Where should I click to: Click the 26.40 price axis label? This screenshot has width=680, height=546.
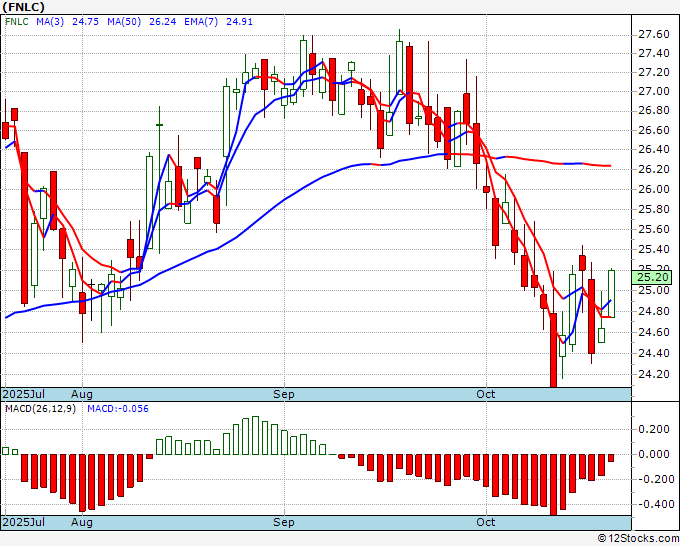point(654,149)
